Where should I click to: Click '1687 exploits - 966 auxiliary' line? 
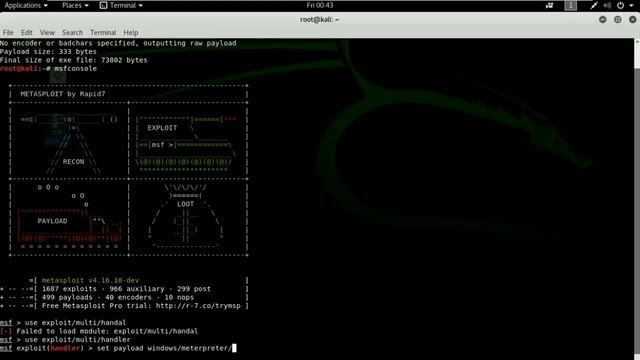pyautogui.click(x=126, y=289)
